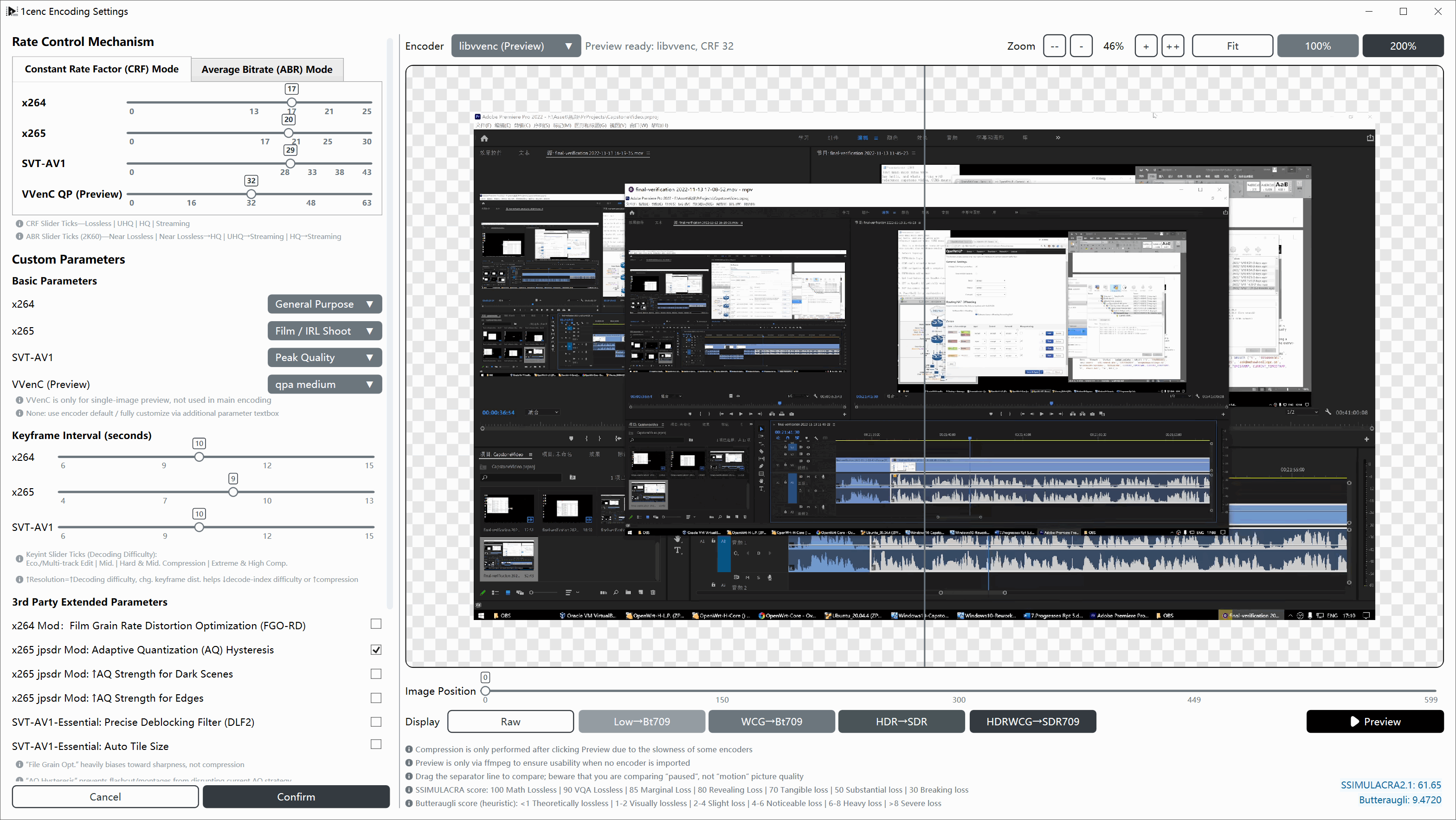Click the ABR Slider Ticks info icon
This screenshot has height=820, width=1456.
(19, 236)
